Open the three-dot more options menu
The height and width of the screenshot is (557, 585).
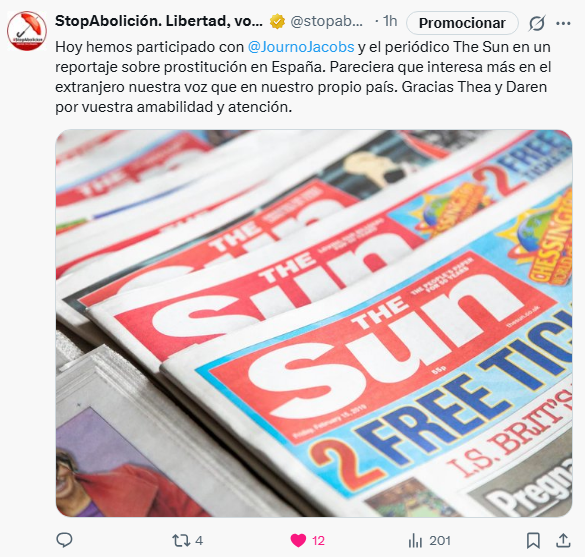coord(563,23)
